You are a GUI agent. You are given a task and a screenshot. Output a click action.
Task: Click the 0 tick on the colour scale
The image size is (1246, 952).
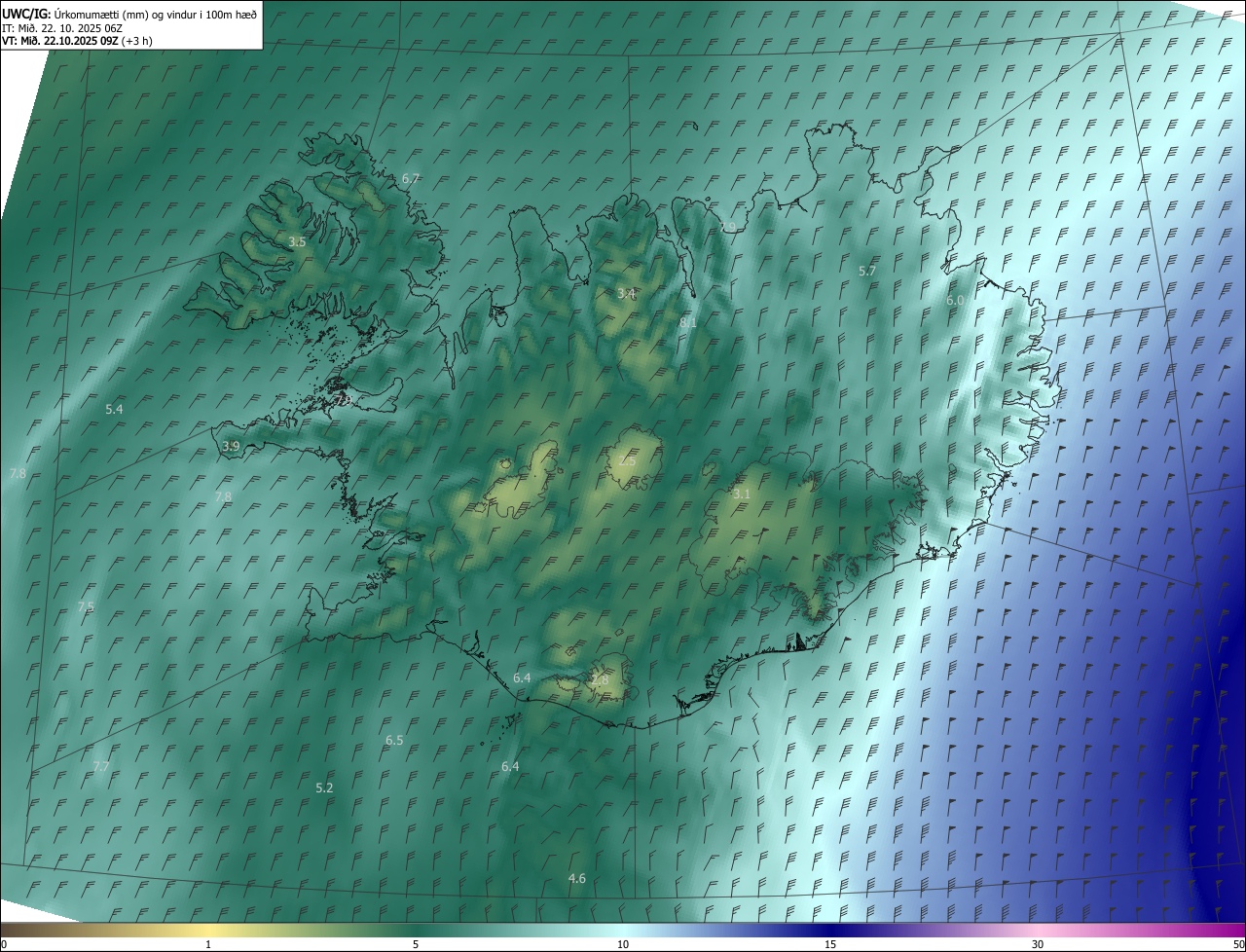click(x=4, y=945)
